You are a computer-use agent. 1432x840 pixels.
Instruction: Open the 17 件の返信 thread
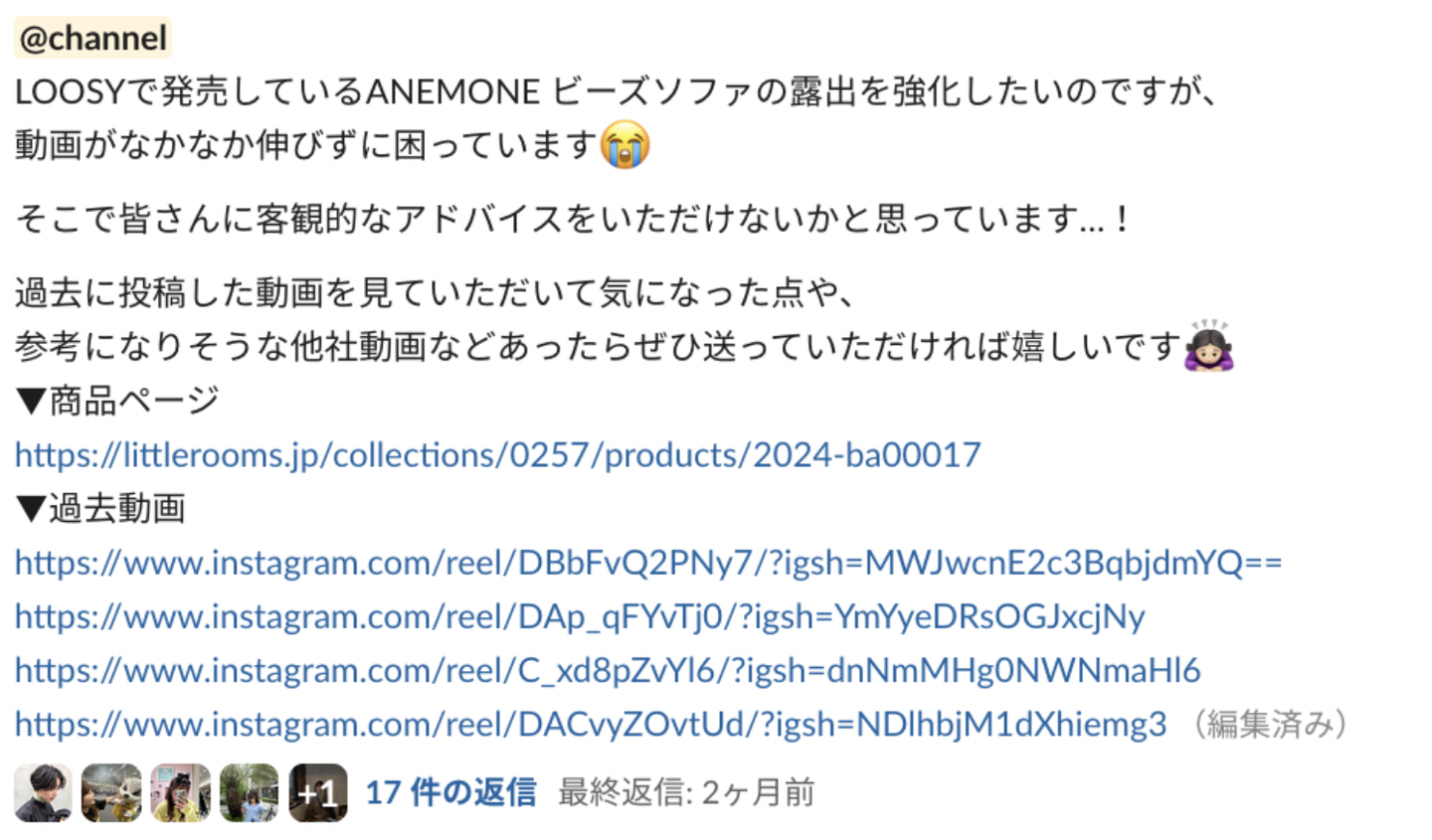(450, 792)
